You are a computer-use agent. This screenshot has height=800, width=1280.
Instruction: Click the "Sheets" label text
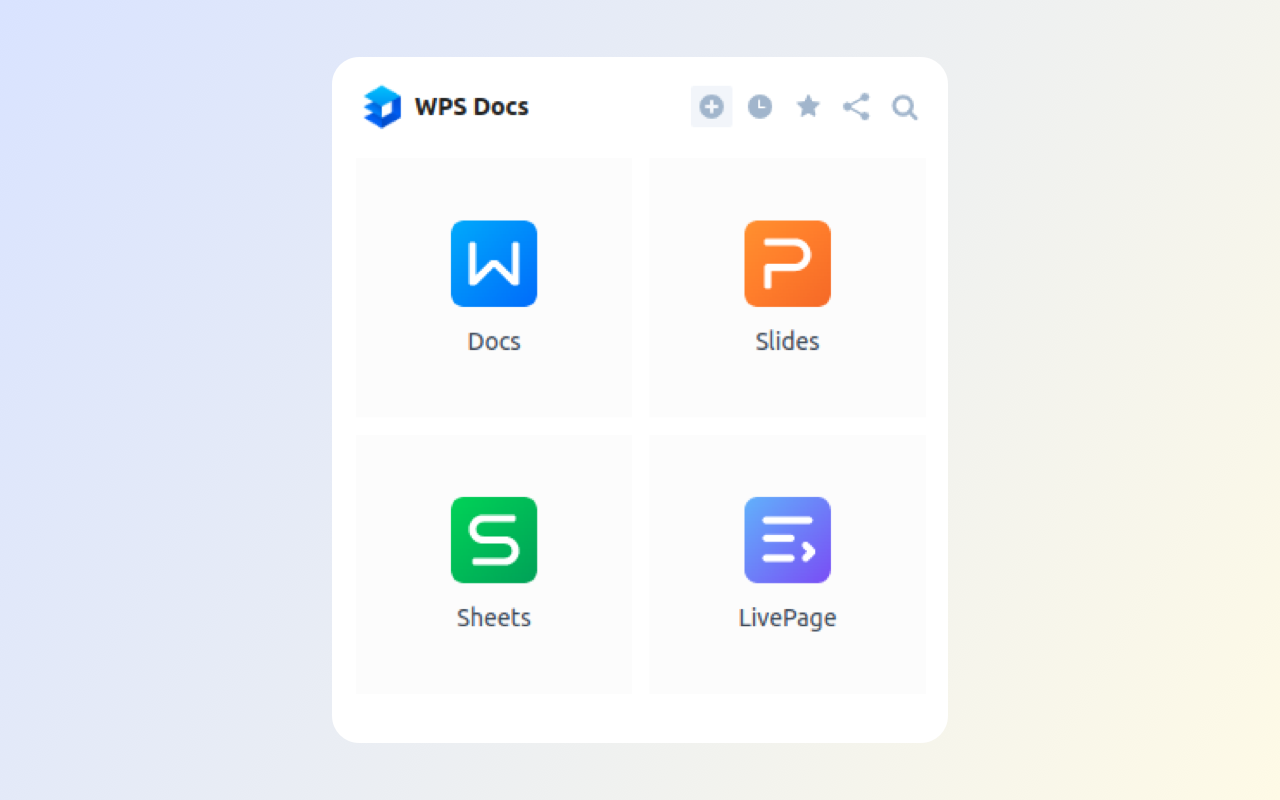click(x=494, y=617)
